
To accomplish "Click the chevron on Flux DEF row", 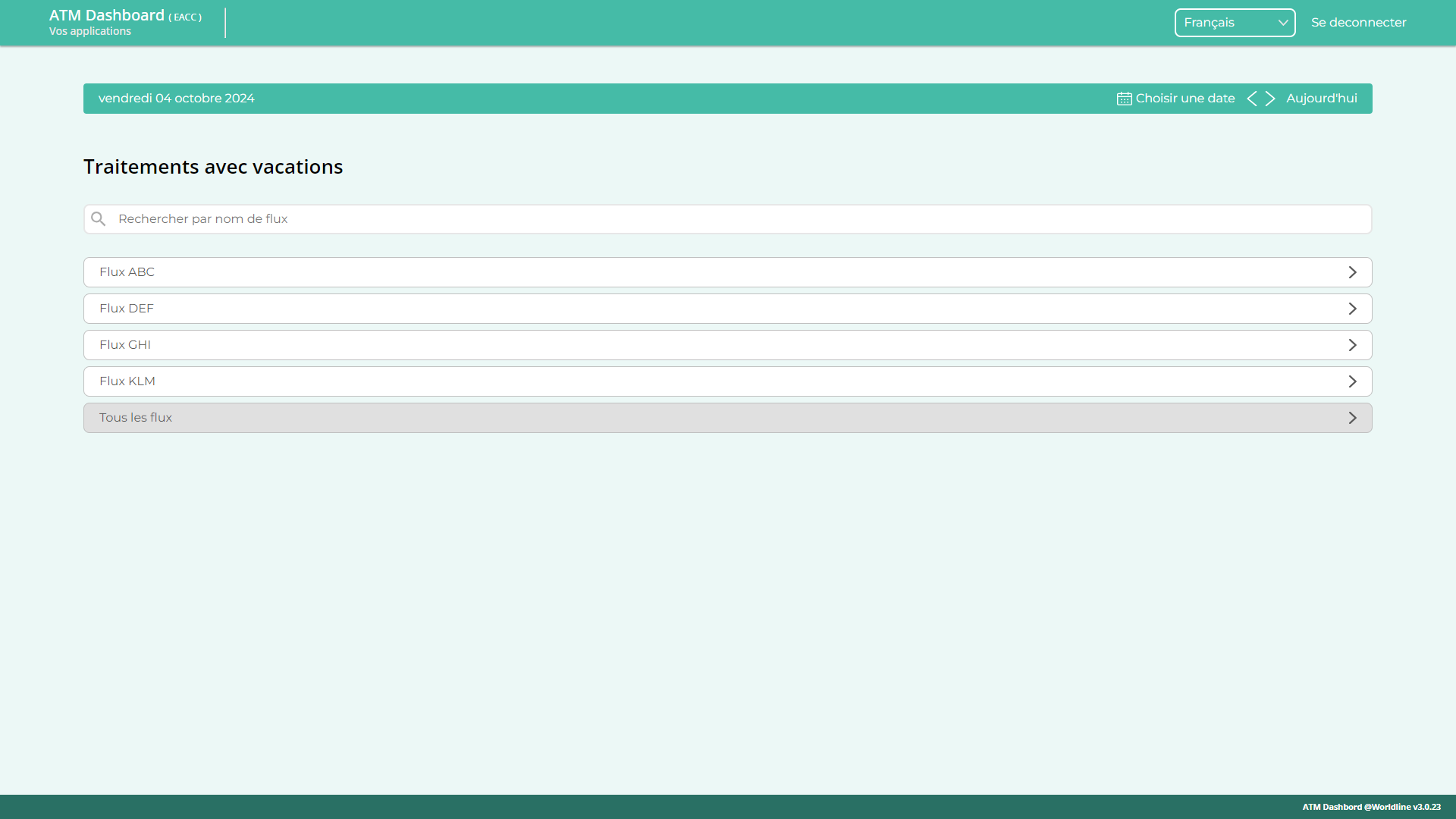I will (1352, 309).
